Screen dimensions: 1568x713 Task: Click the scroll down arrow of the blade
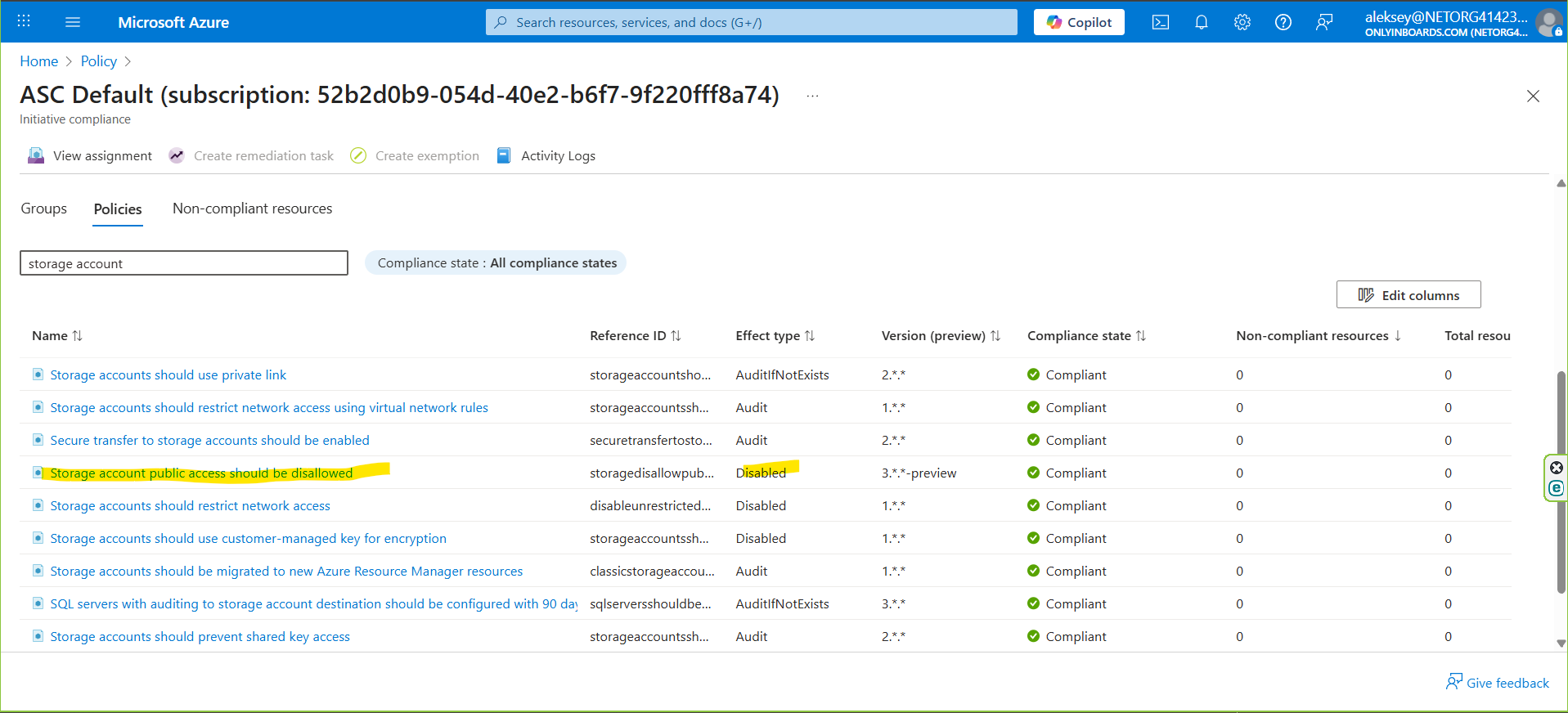coord(1561,643)
